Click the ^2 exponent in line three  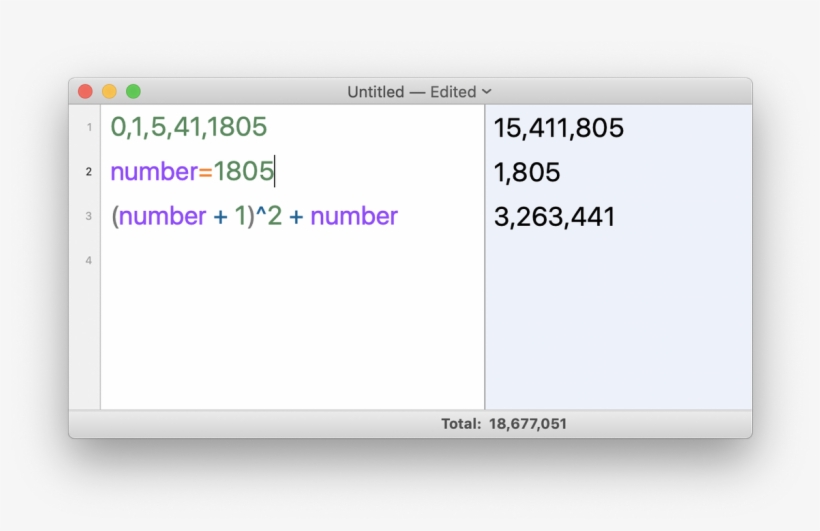(x=269, y=216)
